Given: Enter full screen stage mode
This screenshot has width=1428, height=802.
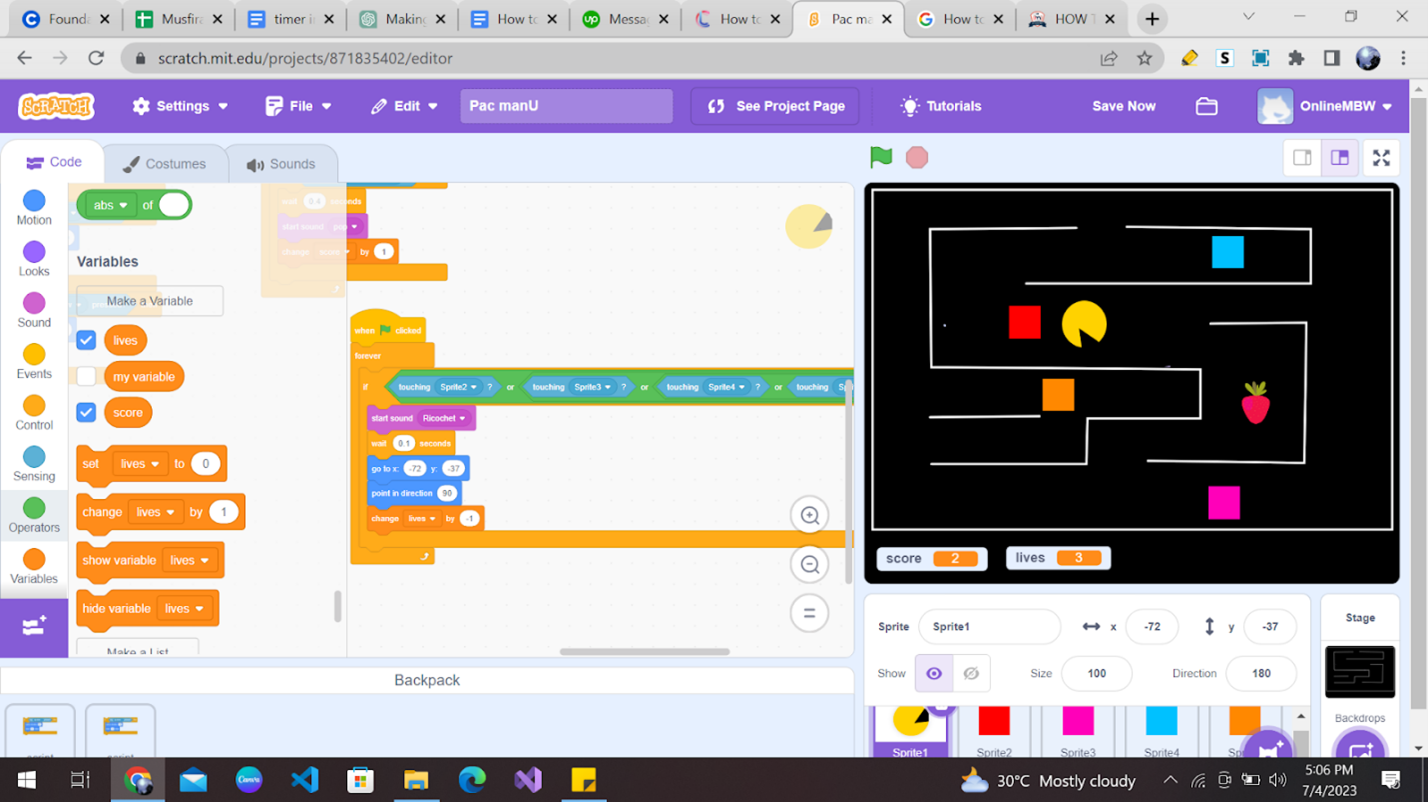Looking at the screenshot, I should [x=1381, y=158].
